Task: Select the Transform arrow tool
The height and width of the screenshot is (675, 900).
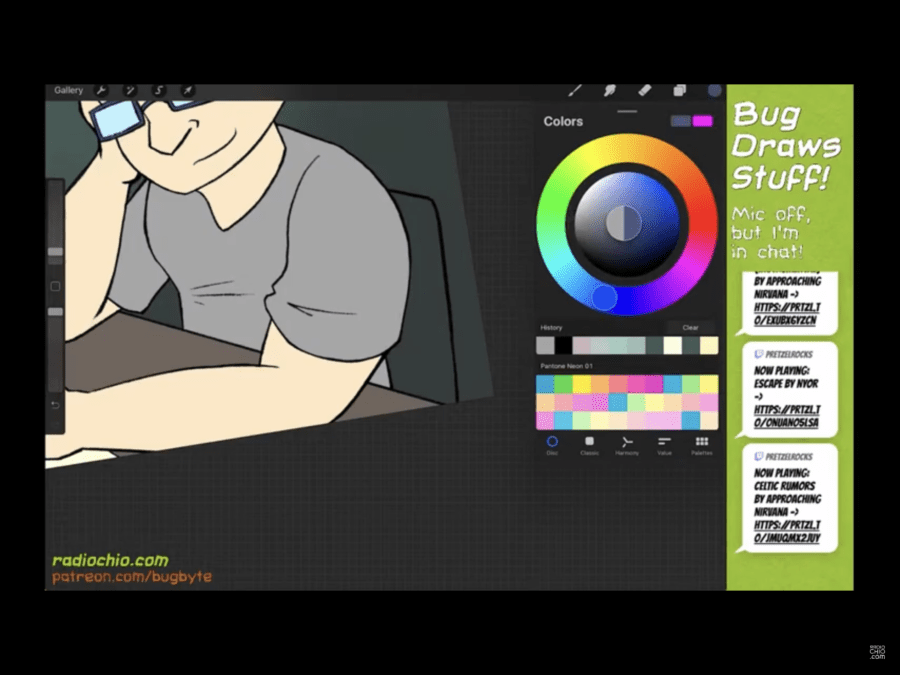Action: click(x=187, y=91)
